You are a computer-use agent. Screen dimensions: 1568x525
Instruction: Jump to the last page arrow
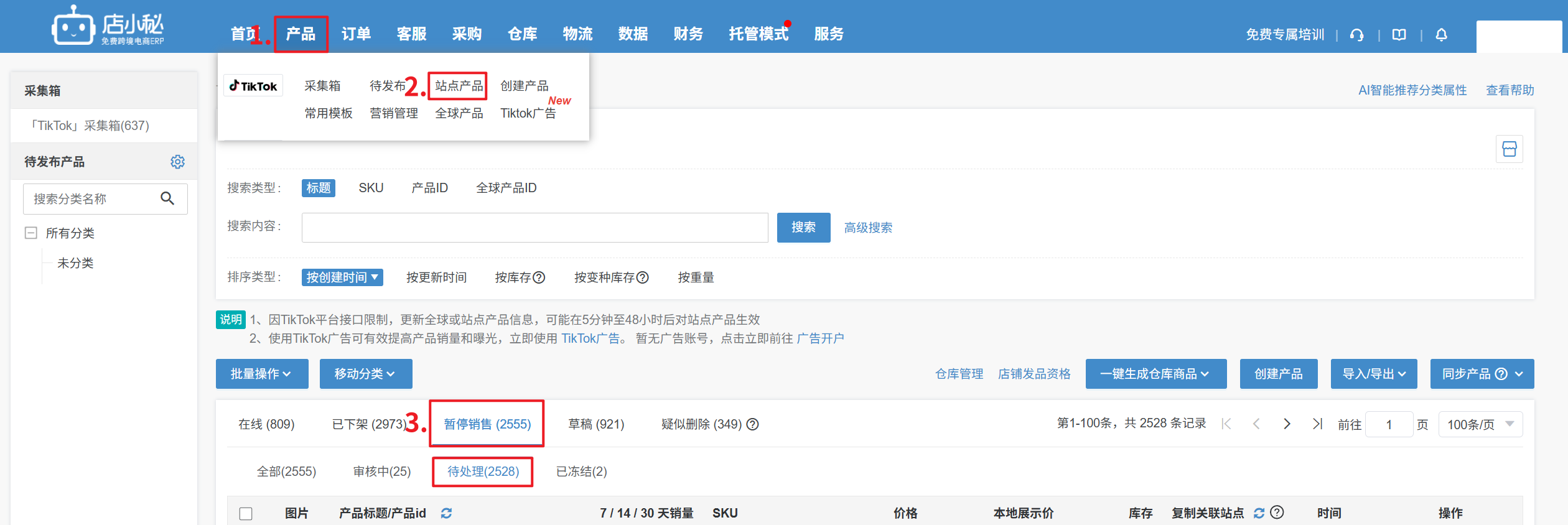point(1317,424)
